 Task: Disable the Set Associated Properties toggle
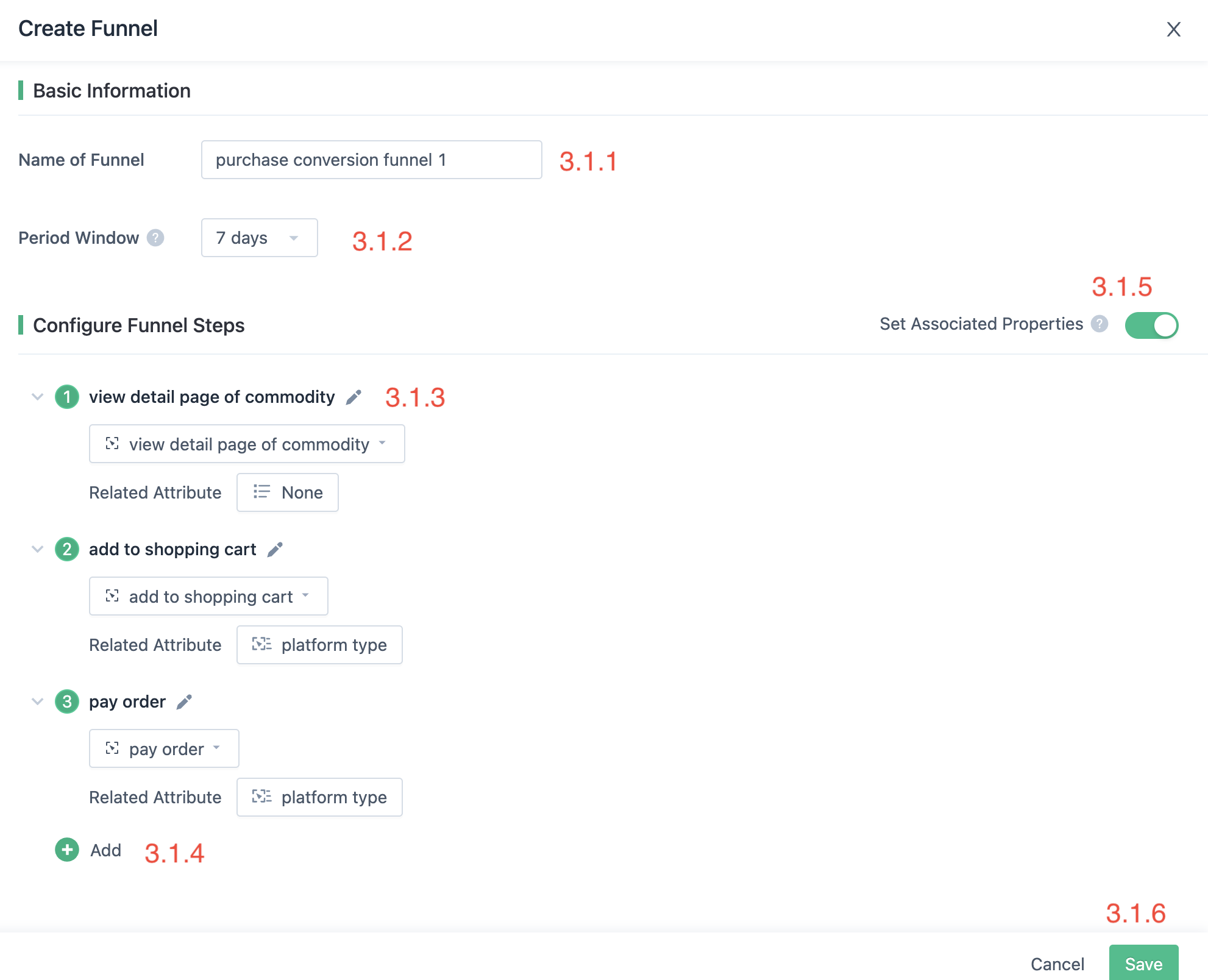[1151, 325]
